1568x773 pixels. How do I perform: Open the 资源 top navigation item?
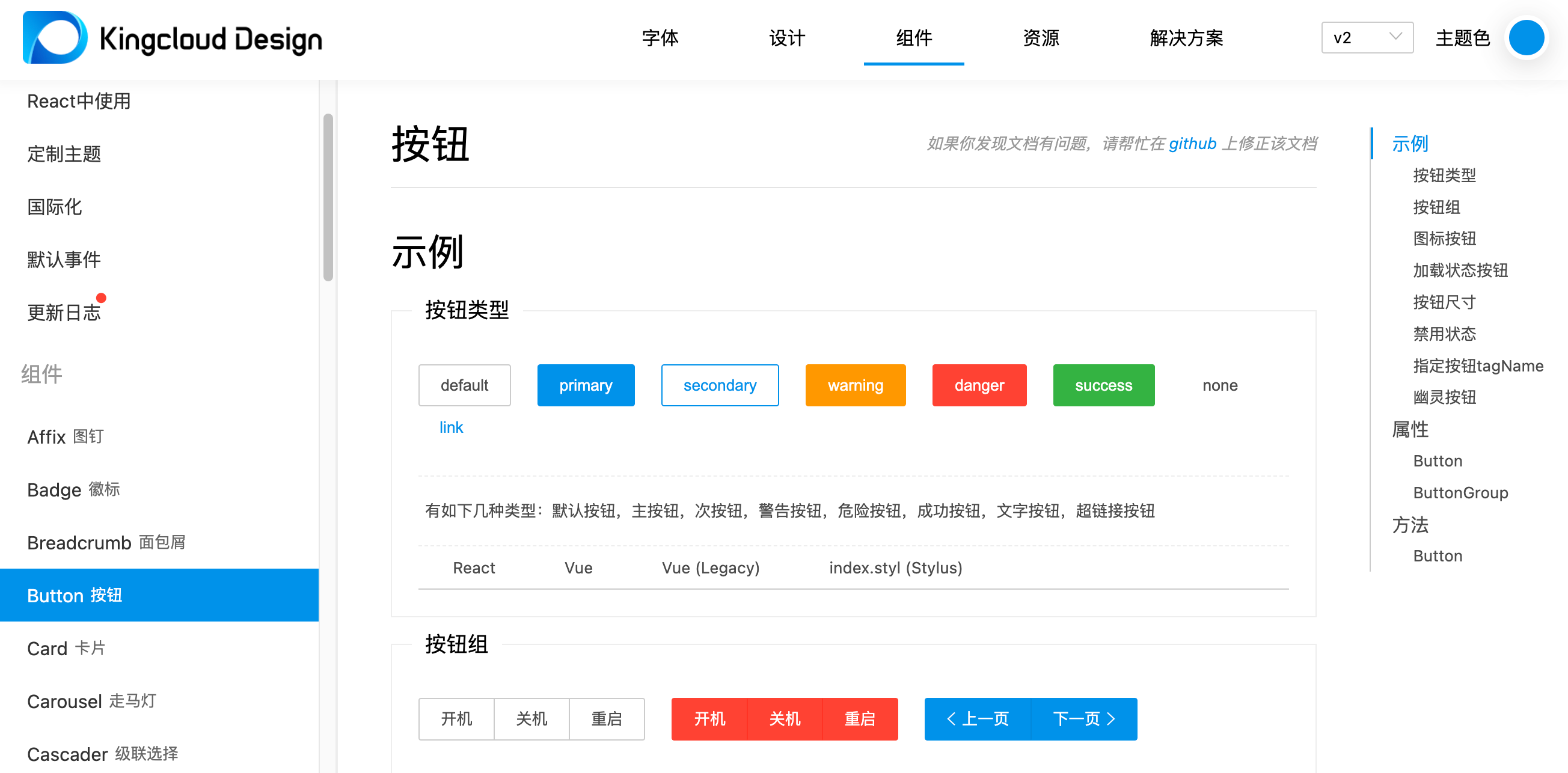pyautogui.click(x=1040, y=38)
